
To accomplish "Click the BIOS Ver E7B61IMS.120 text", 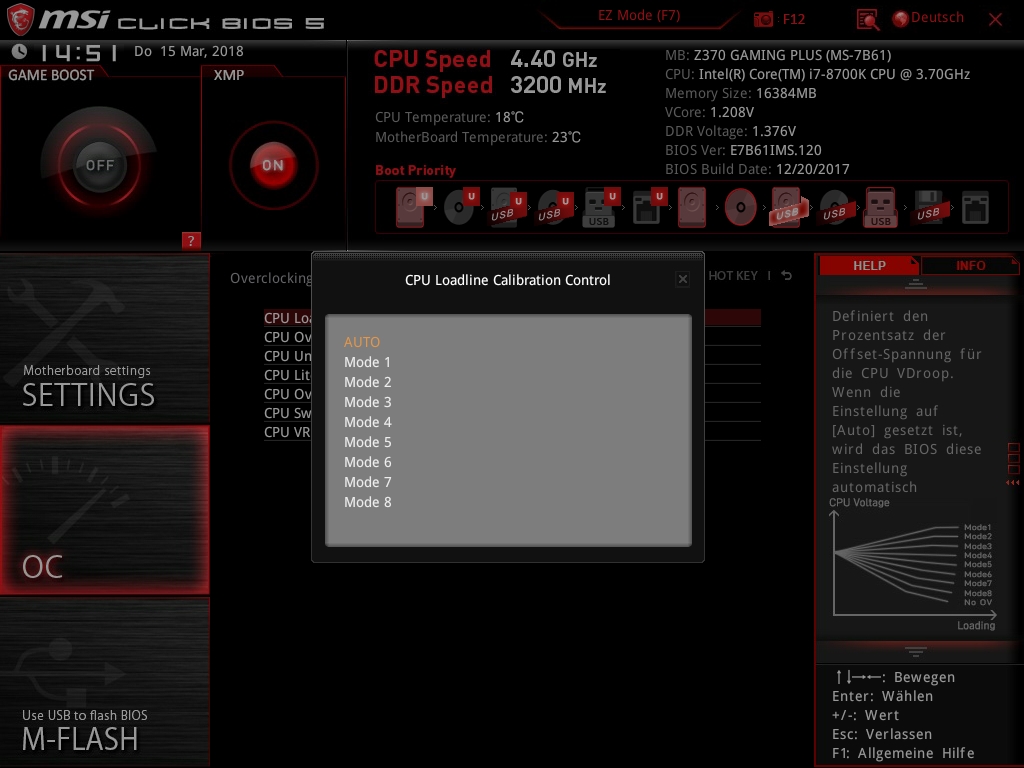I will pos(743,150).
